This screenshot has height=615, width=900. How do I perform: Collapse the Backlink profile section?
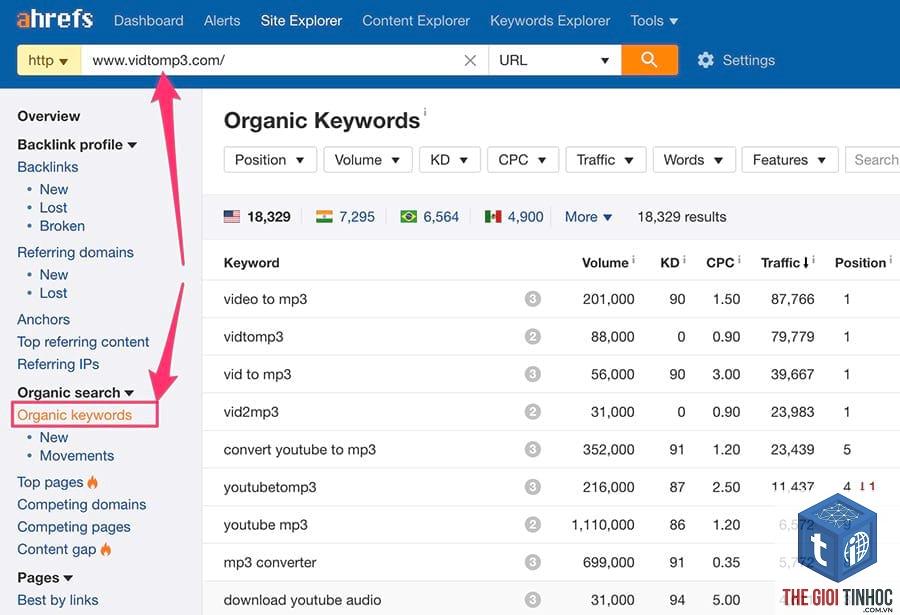click(77, 144)
